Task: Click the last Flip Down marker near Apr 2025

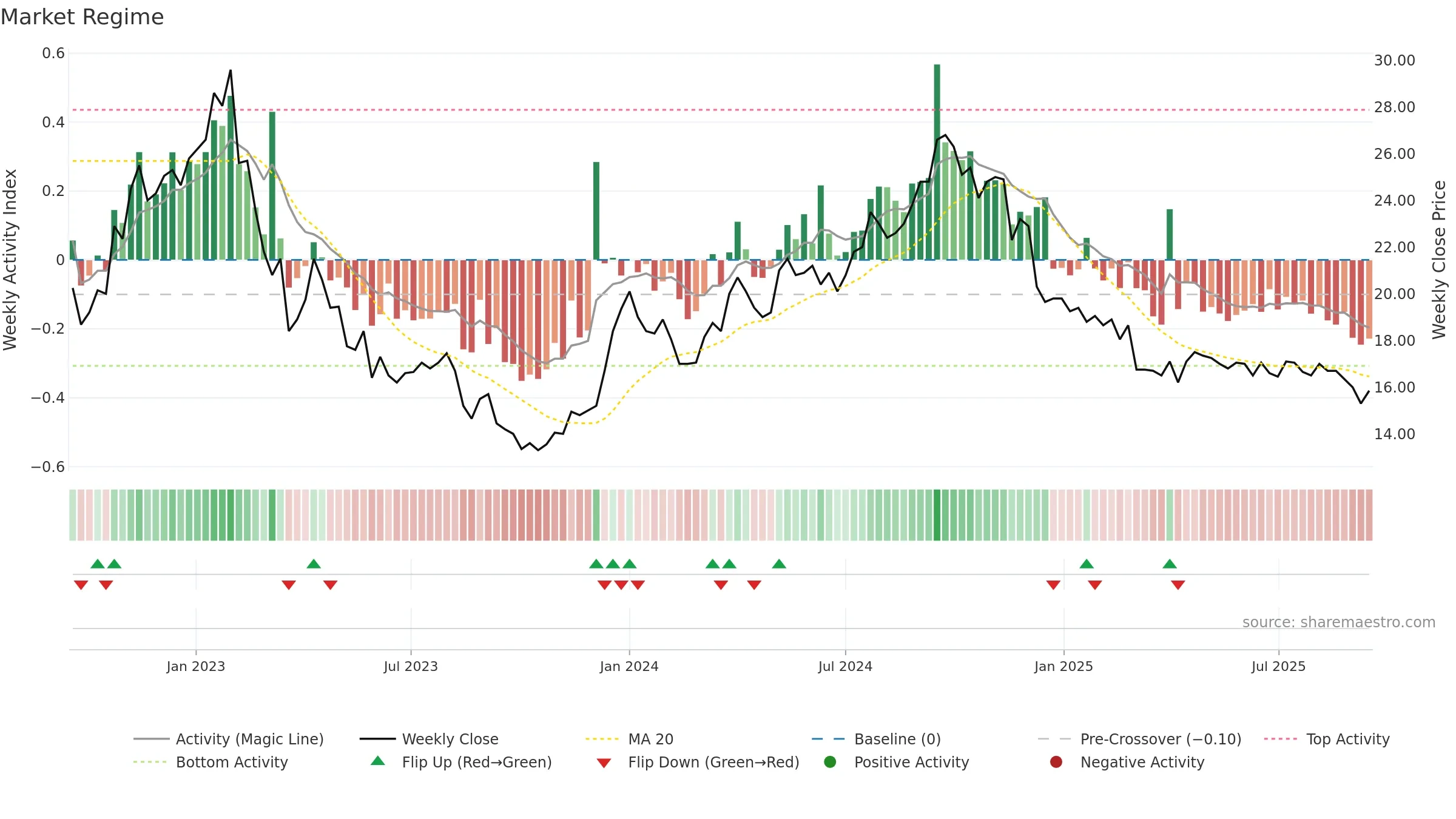Action: click(x=1178, y=585)
